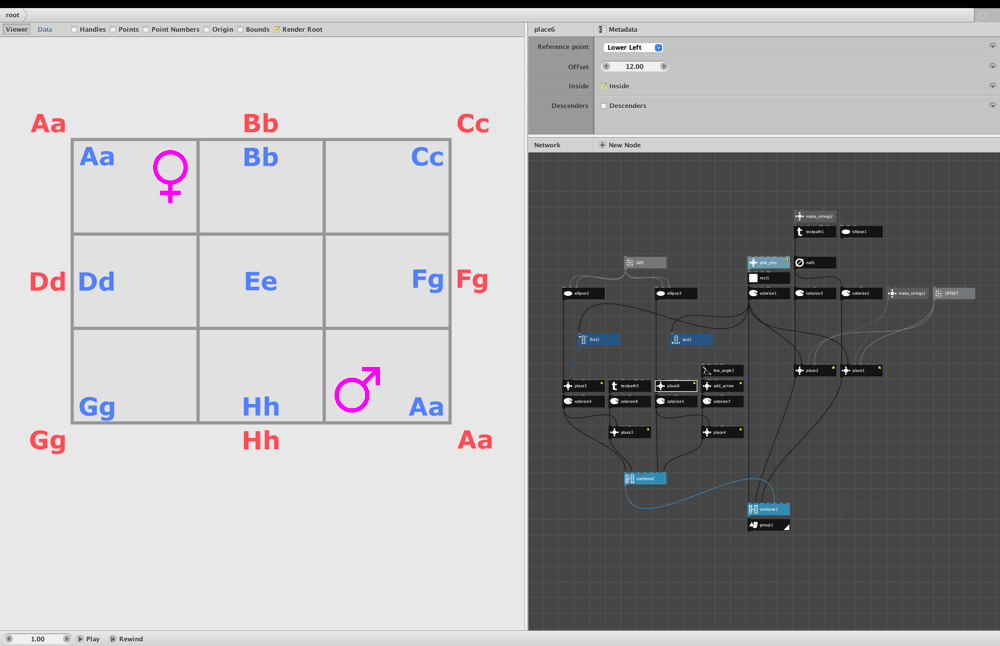Open the Offset row options arrow

[992, 66]
